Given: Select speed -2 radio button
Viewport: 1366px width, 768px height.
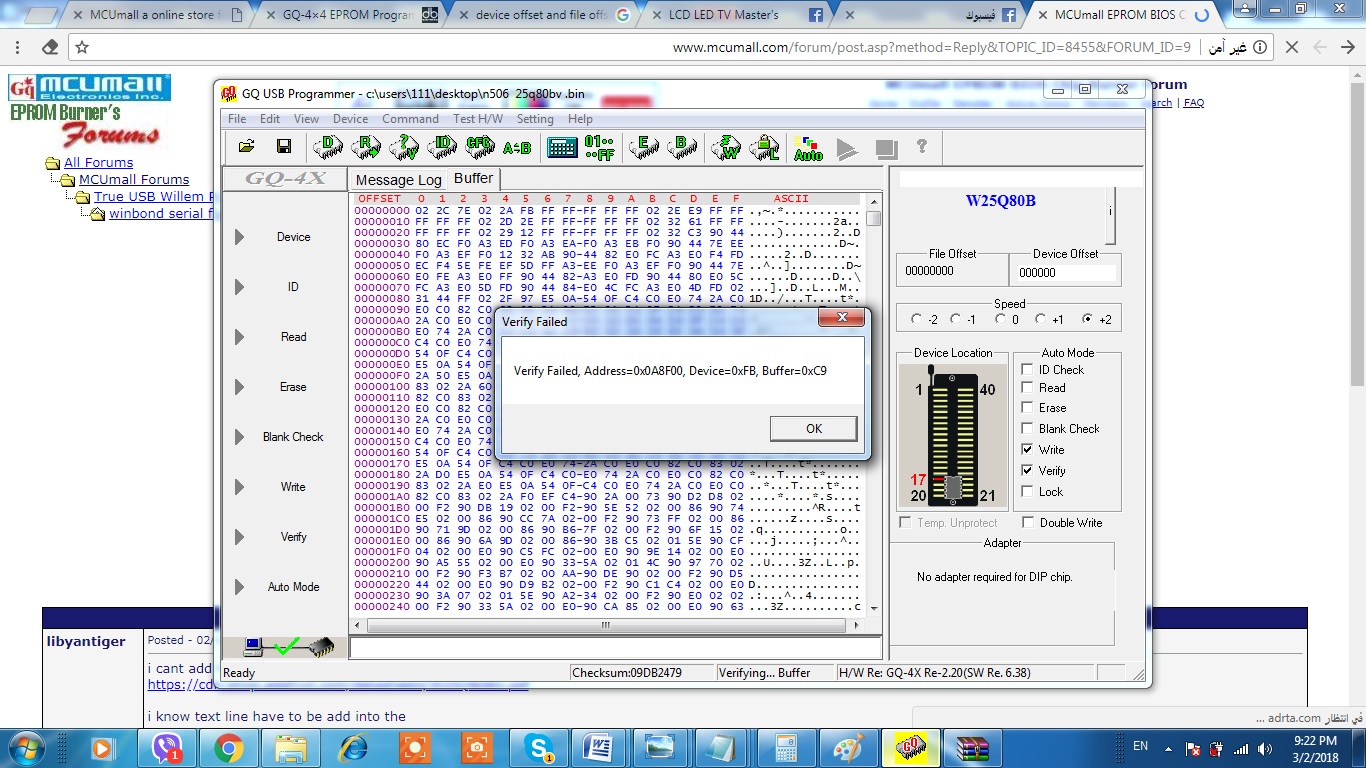Looking at the screenshot, I should point(917,320).
